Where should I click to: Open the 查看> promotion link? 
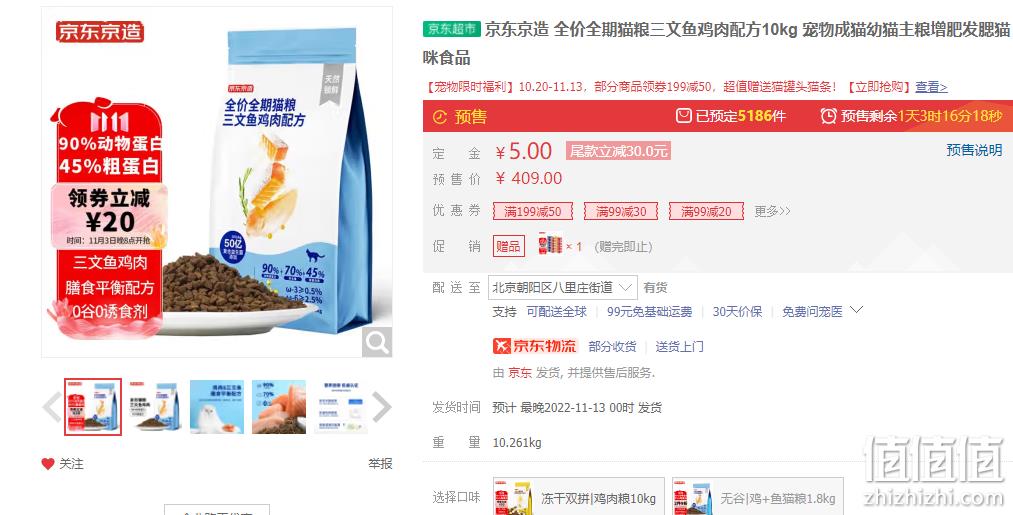931,87
